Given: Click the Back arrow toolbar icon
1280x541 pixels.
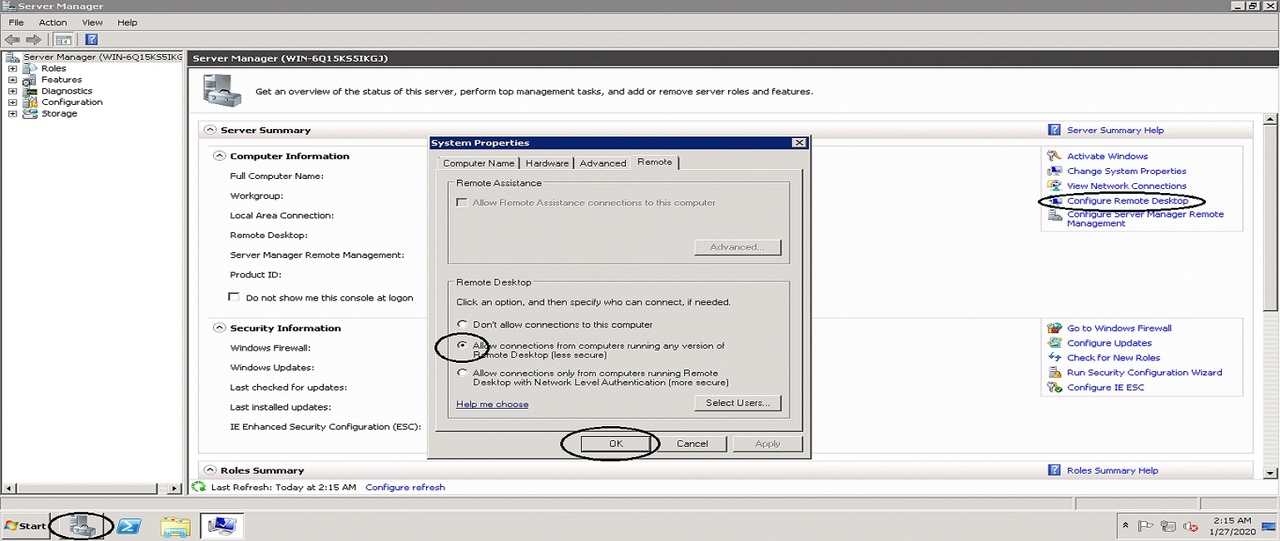Looking at the screenshot, I should click(13, 39).
